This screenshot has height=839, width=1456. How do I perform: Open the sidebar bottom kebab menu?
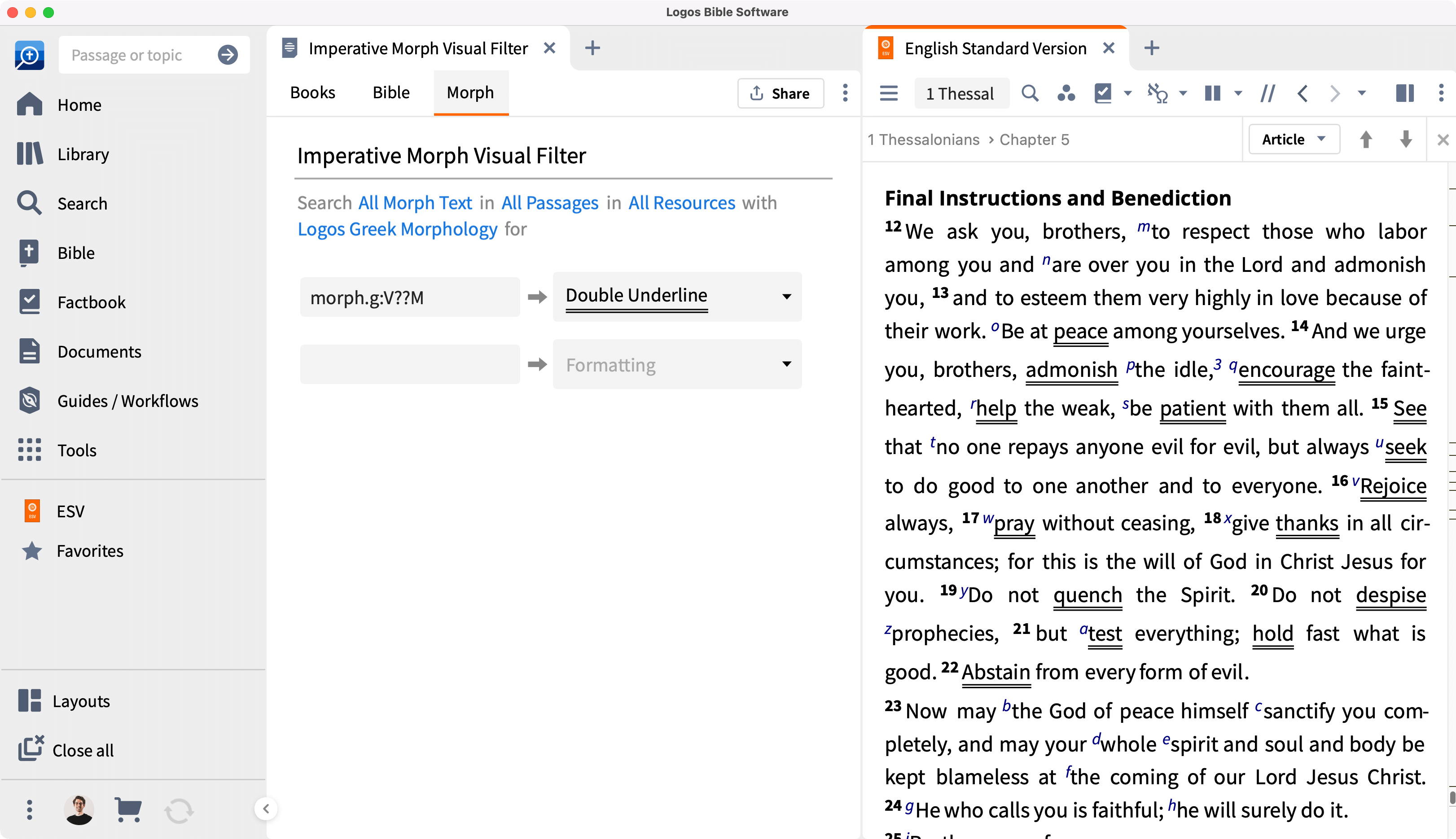(x=29, y=809)
